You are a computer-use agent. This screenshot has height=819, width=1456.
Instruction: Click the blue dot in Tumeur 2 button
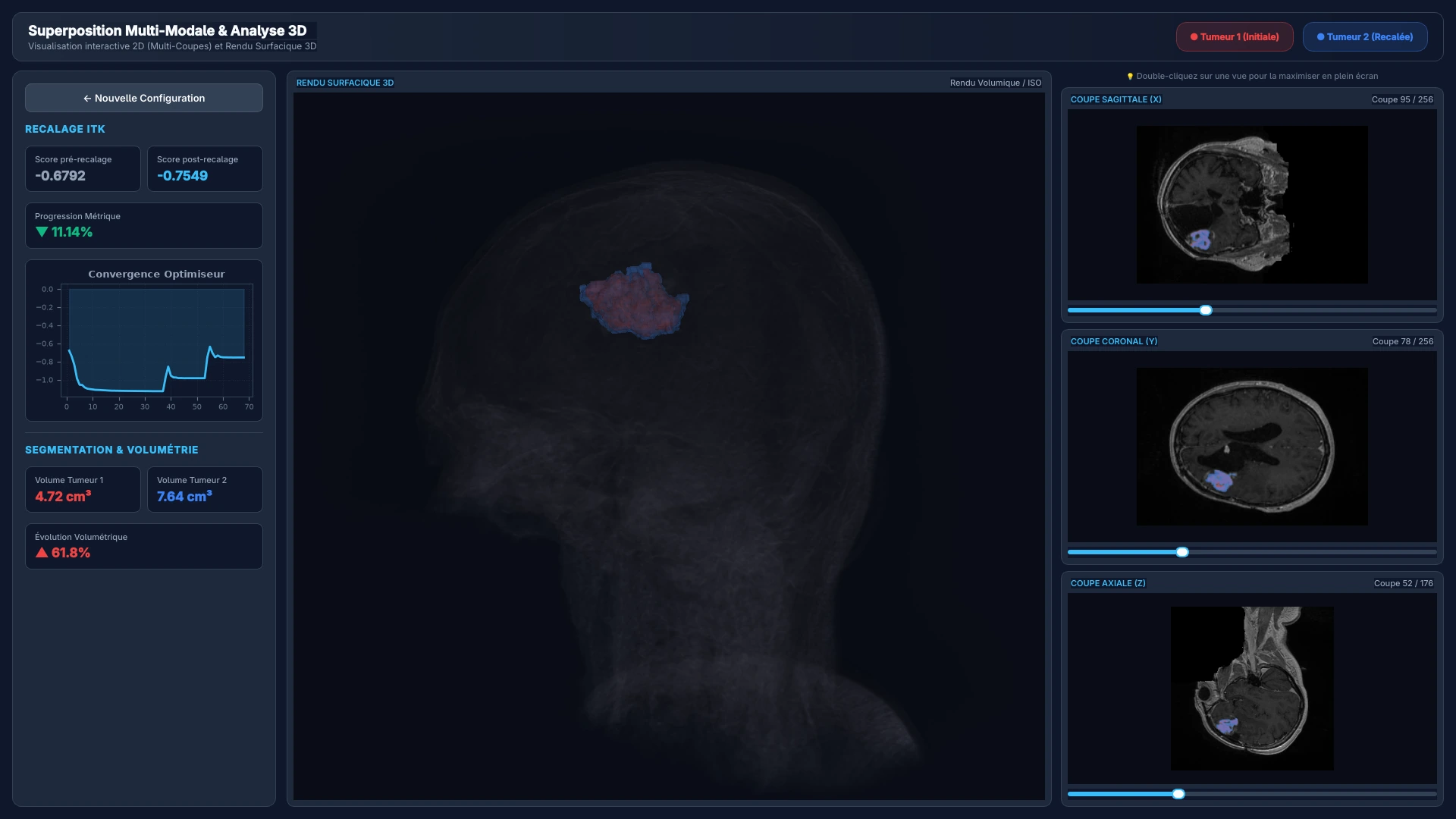[x=1320, y=36]
